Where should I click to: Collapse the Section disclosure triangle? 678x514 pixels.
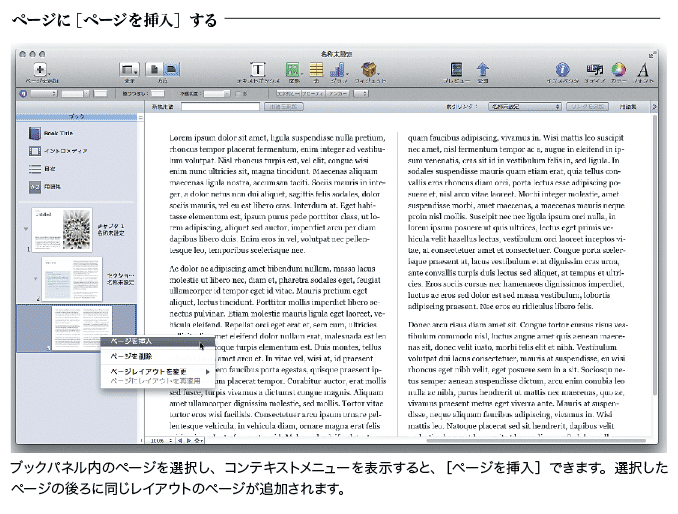pyautogui.click(x=35, y=279)
